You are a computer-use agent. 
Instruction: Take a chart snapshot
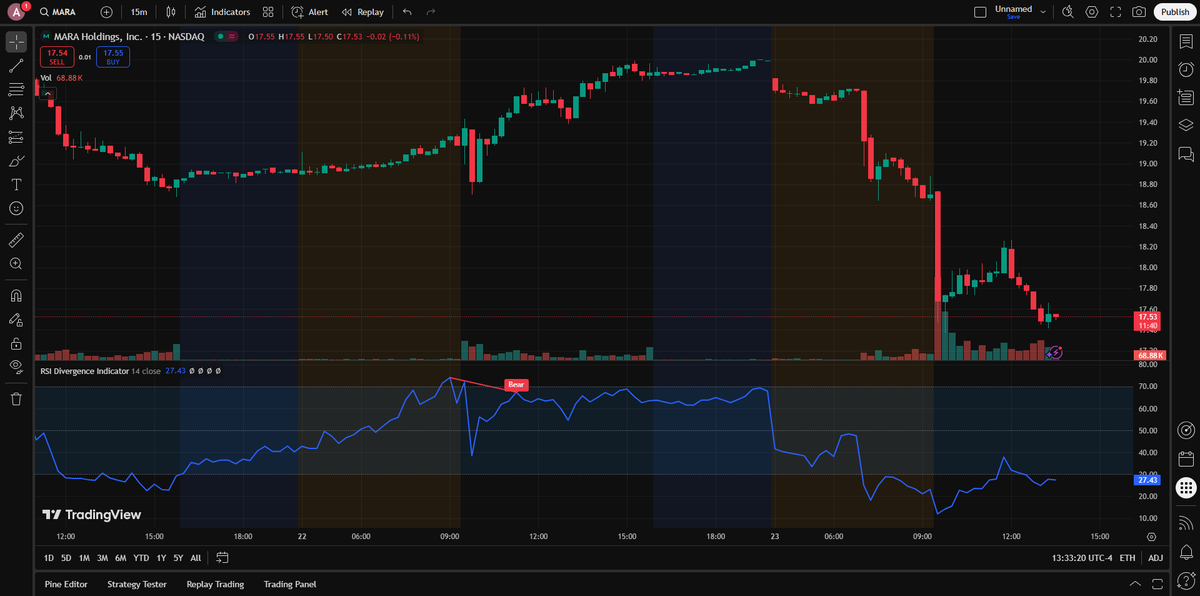1139,12
